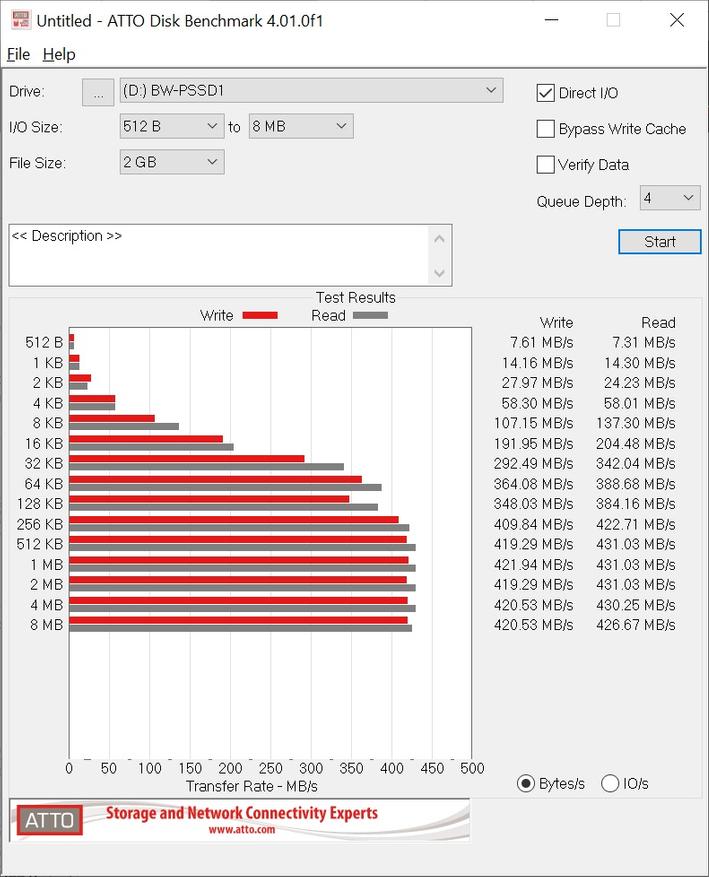This screenshot has width=709, height=877.
Task: Enable Bypass Write Cache
Action: click(x=546, y=129)
